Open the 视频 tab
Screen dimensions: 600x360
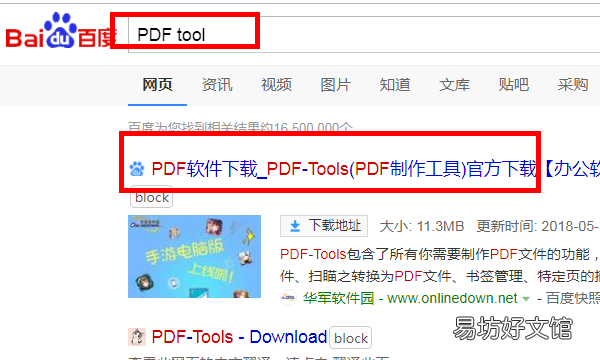pyautogui.click(x=276, y=85)
